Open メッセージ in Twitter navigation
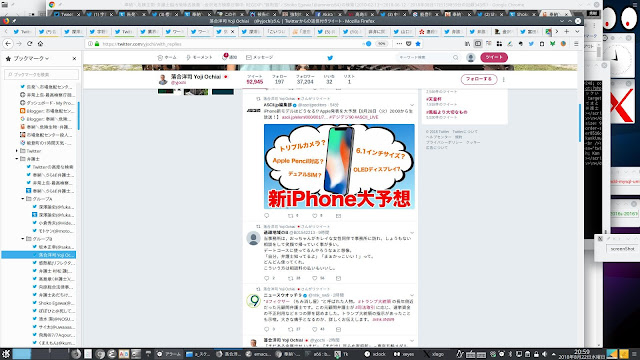The width and height of the screenshot is (640, 360). 260,58
